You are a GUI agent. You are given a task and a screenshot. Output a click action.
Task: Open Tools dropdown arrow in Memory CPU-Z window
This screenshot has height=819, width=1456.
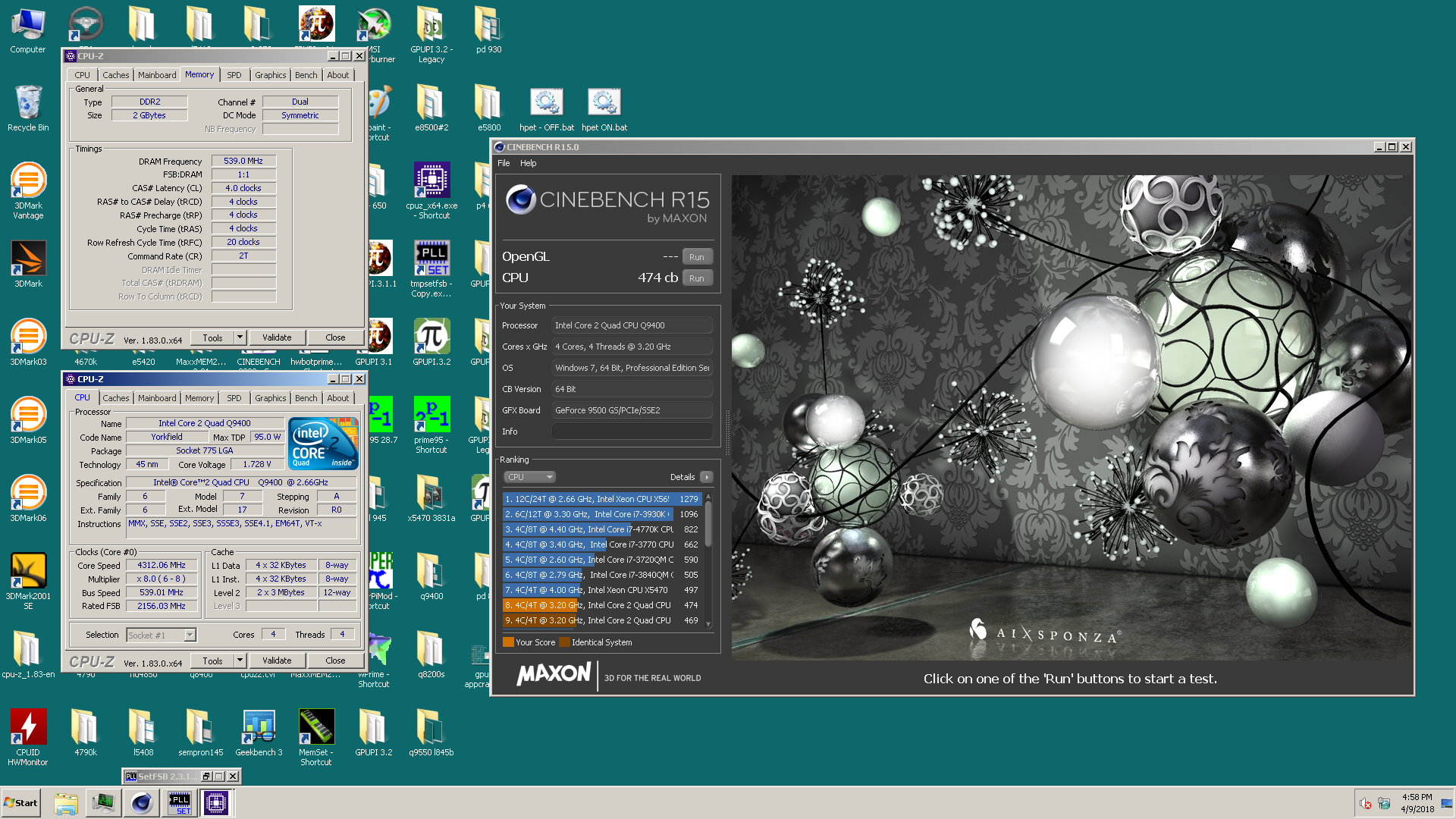240,337
